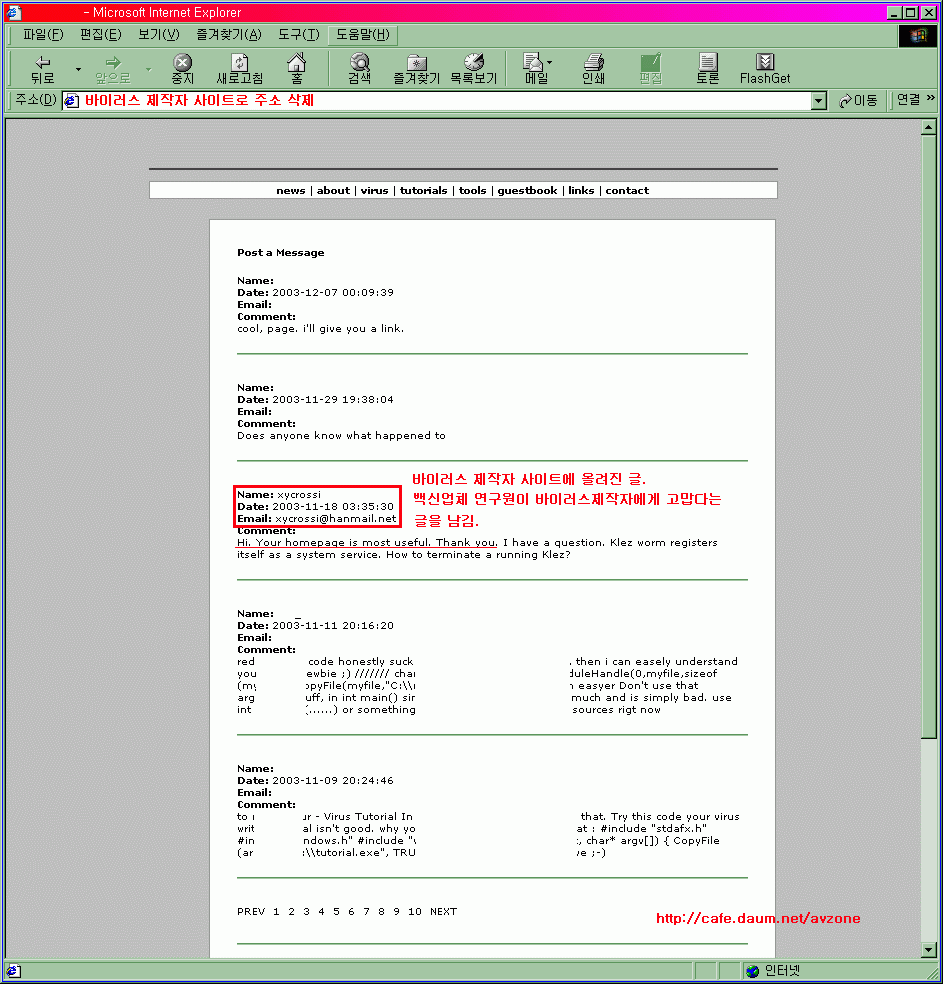Open the 도구(T) menu
The width and height of the screenshot is (943, 984).
(298, 35)
